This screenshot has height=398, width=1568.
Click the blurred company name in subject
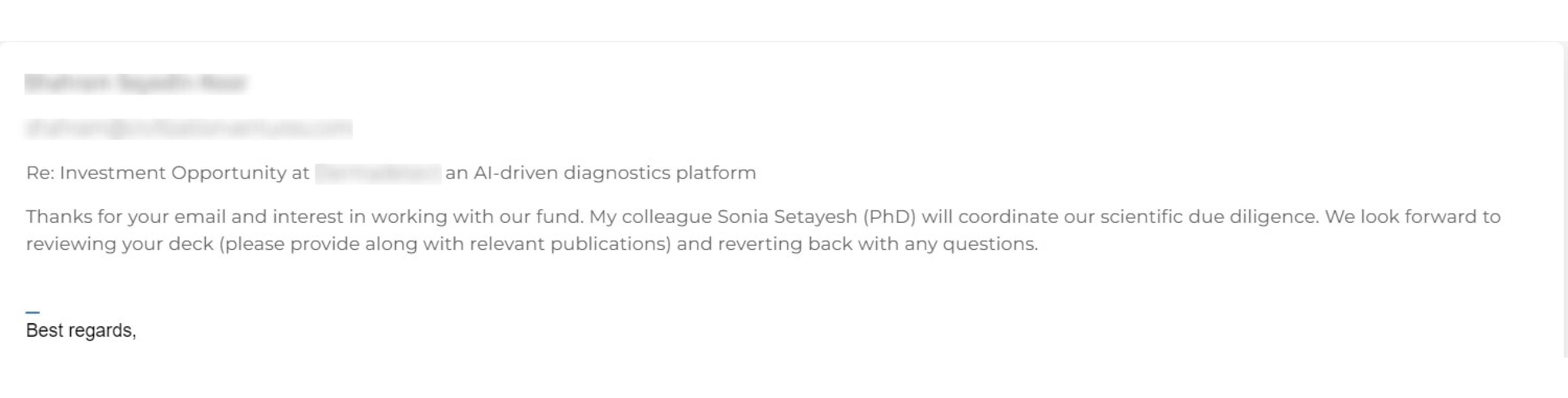coord(378,173)
